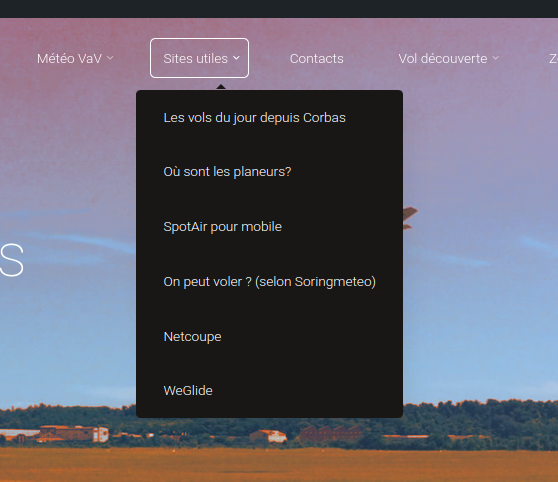Select the cut-off menu item starting with Z
Viewport: 558px width, 482px height.
click(x=553, y=58)
